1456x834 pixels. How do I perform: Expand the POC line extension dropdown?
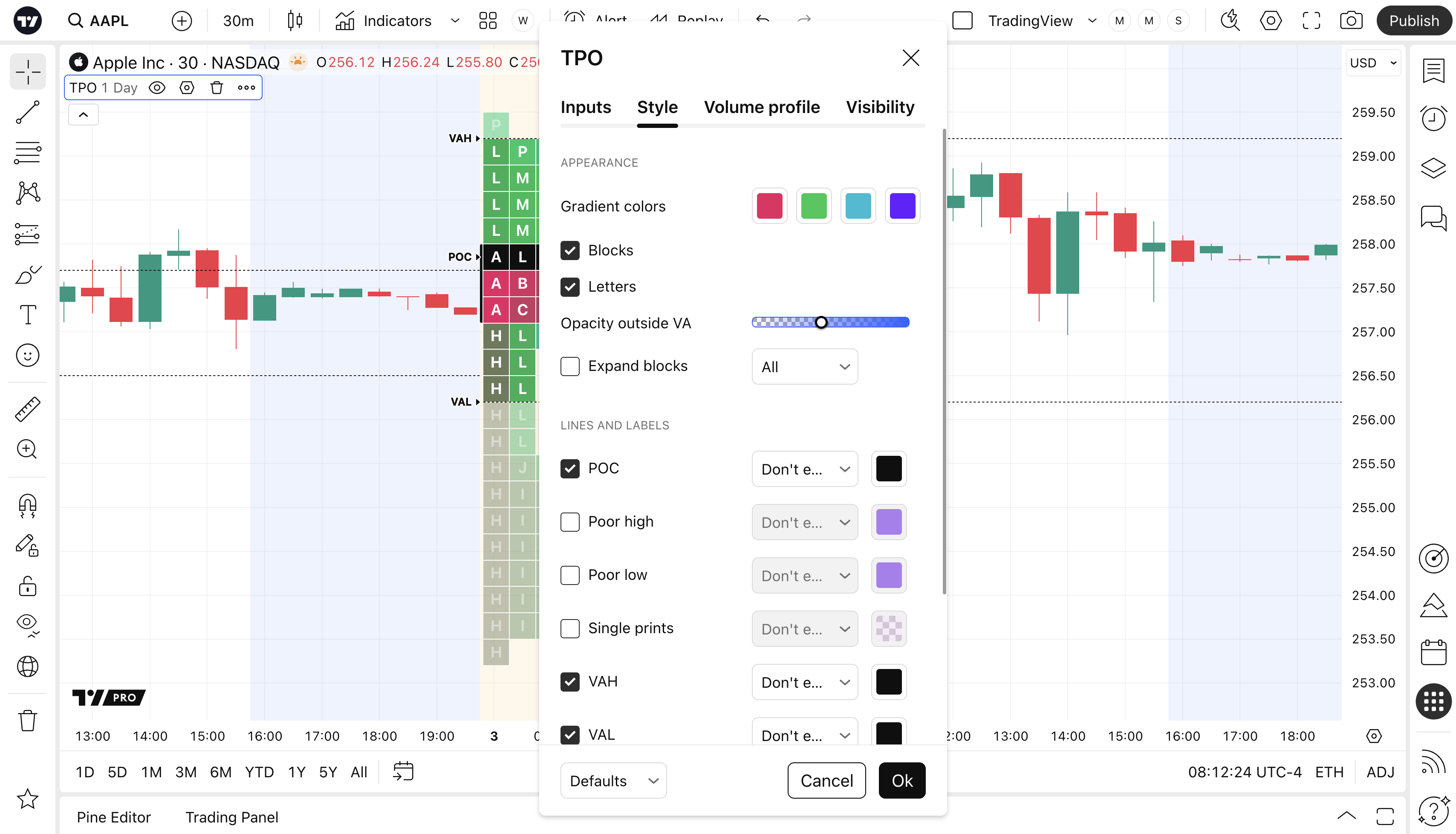(804, 469)
